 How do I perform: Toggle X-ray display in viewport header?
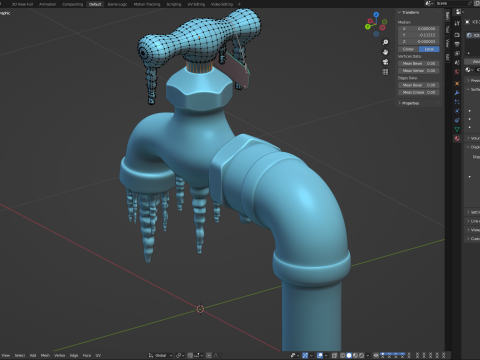pyautogui.click(x=334, y=355)
